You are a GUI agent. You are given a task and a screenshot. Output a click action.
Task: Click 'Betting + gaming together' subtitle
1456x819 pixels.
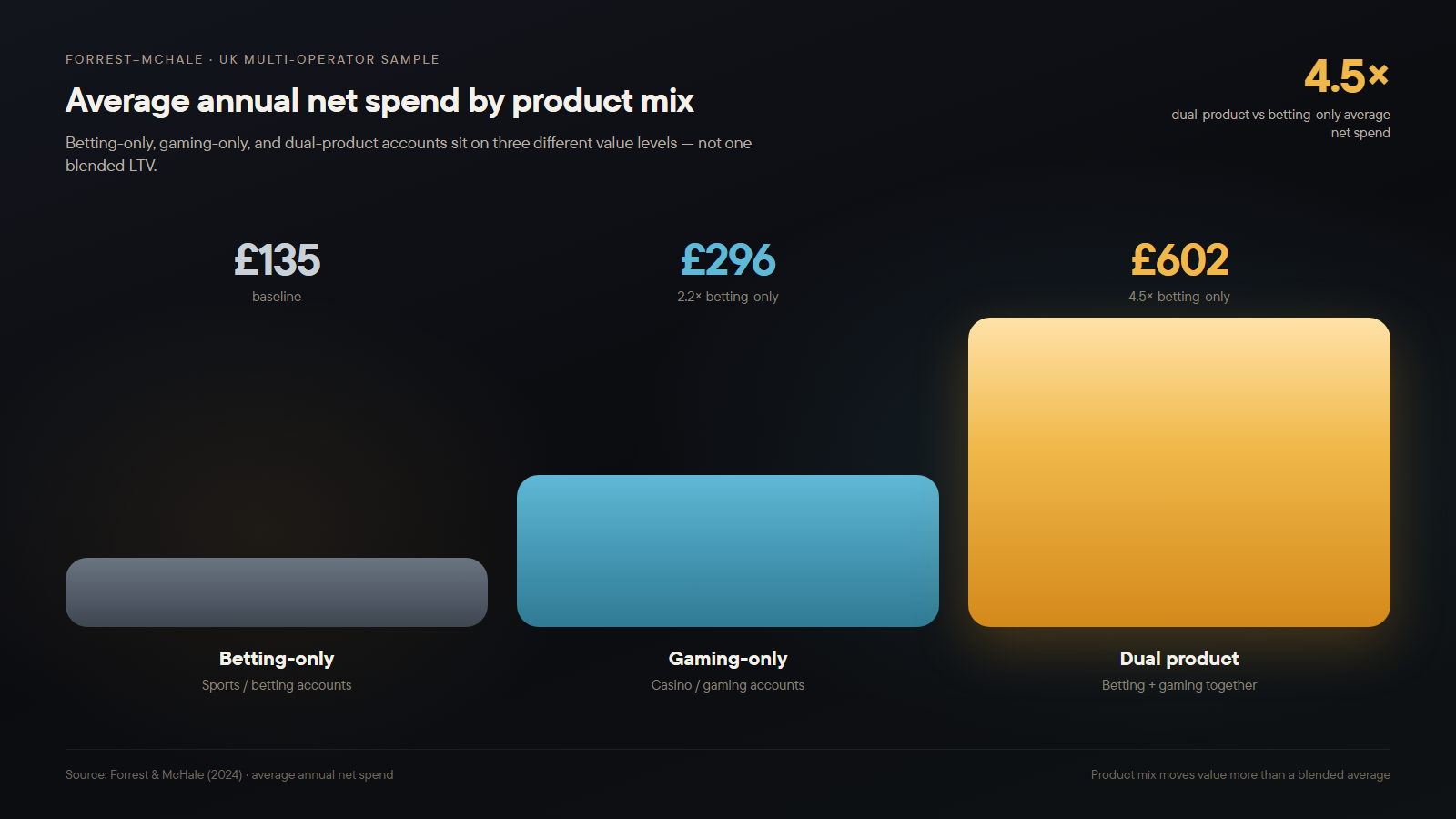point(1179,685)
